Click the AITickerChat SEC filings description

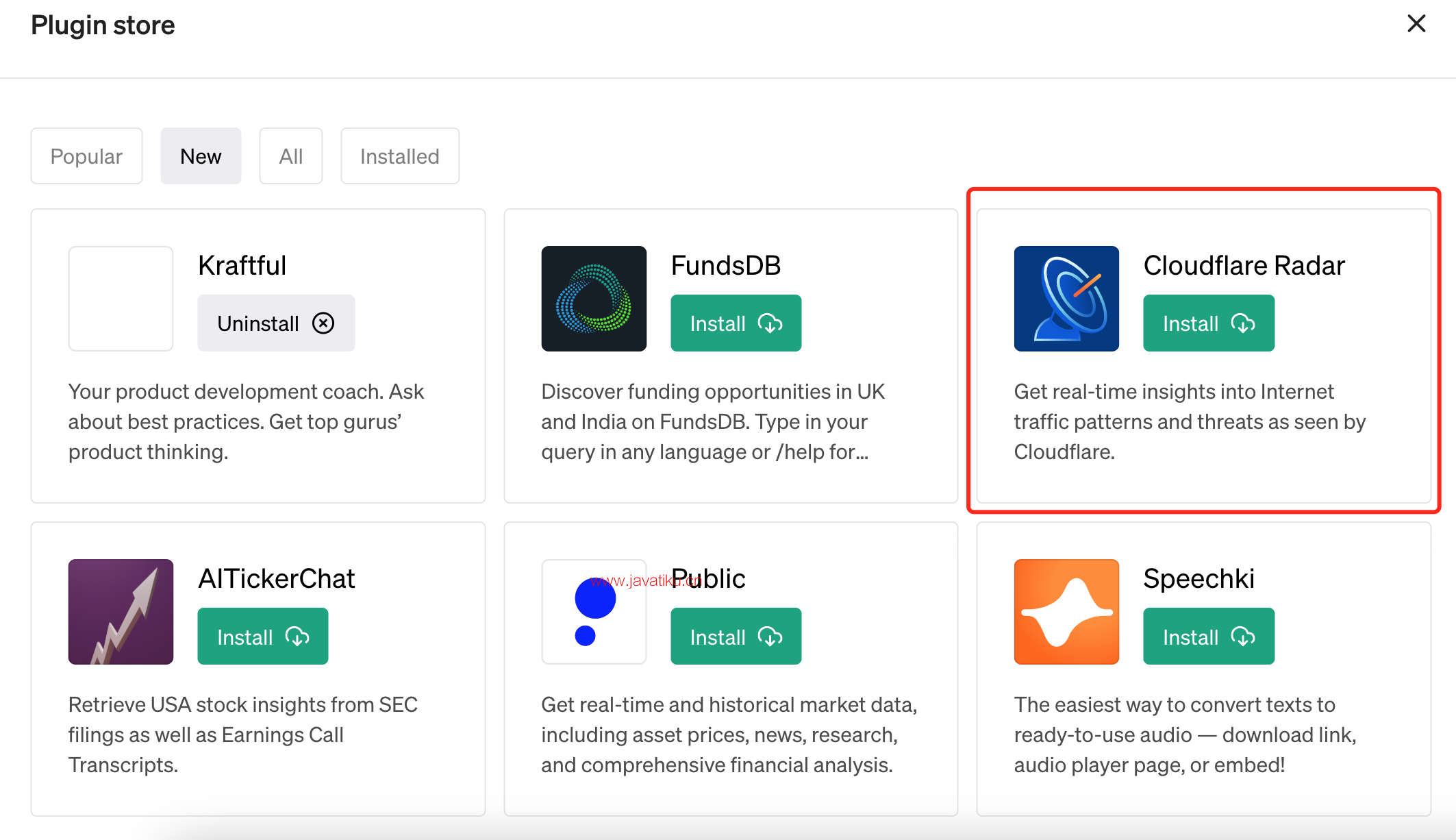(x=243, y=734)
